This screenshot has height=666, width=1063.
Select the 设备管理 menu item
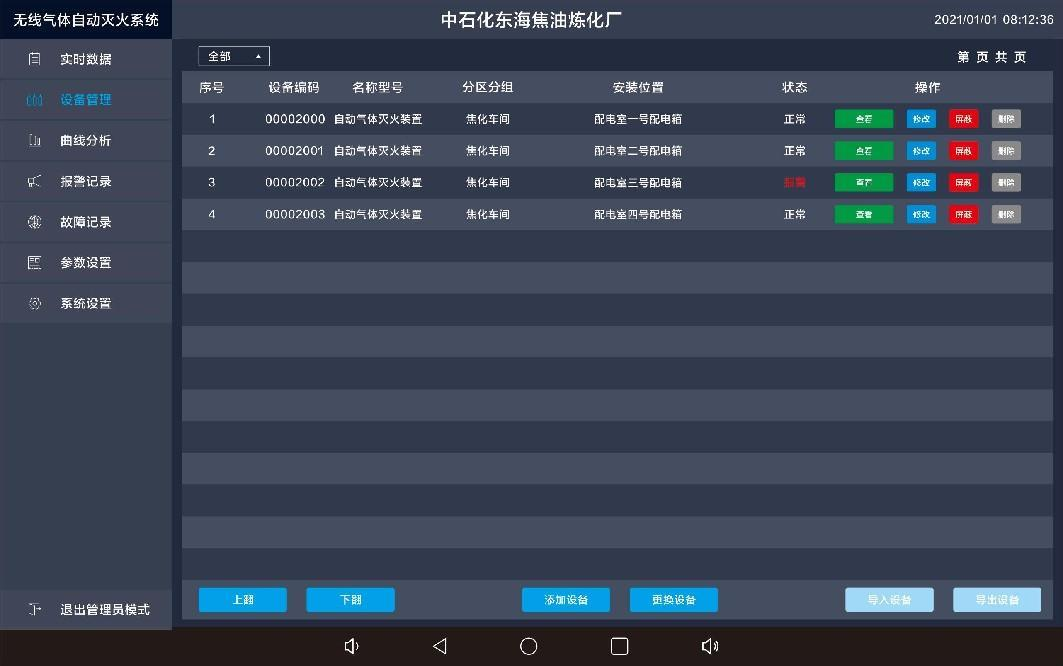(x=86, y=100)
